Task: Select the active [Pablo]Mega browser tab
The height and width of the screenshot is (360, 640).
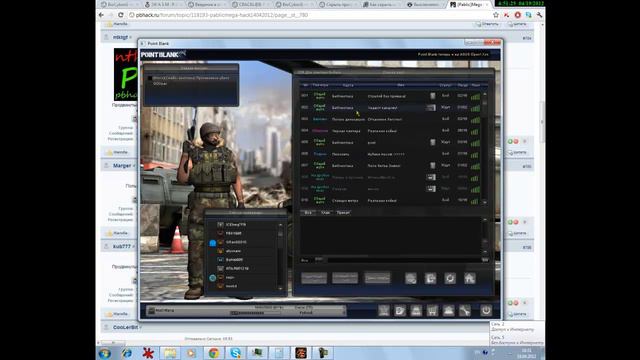Action: click(469, 4)
